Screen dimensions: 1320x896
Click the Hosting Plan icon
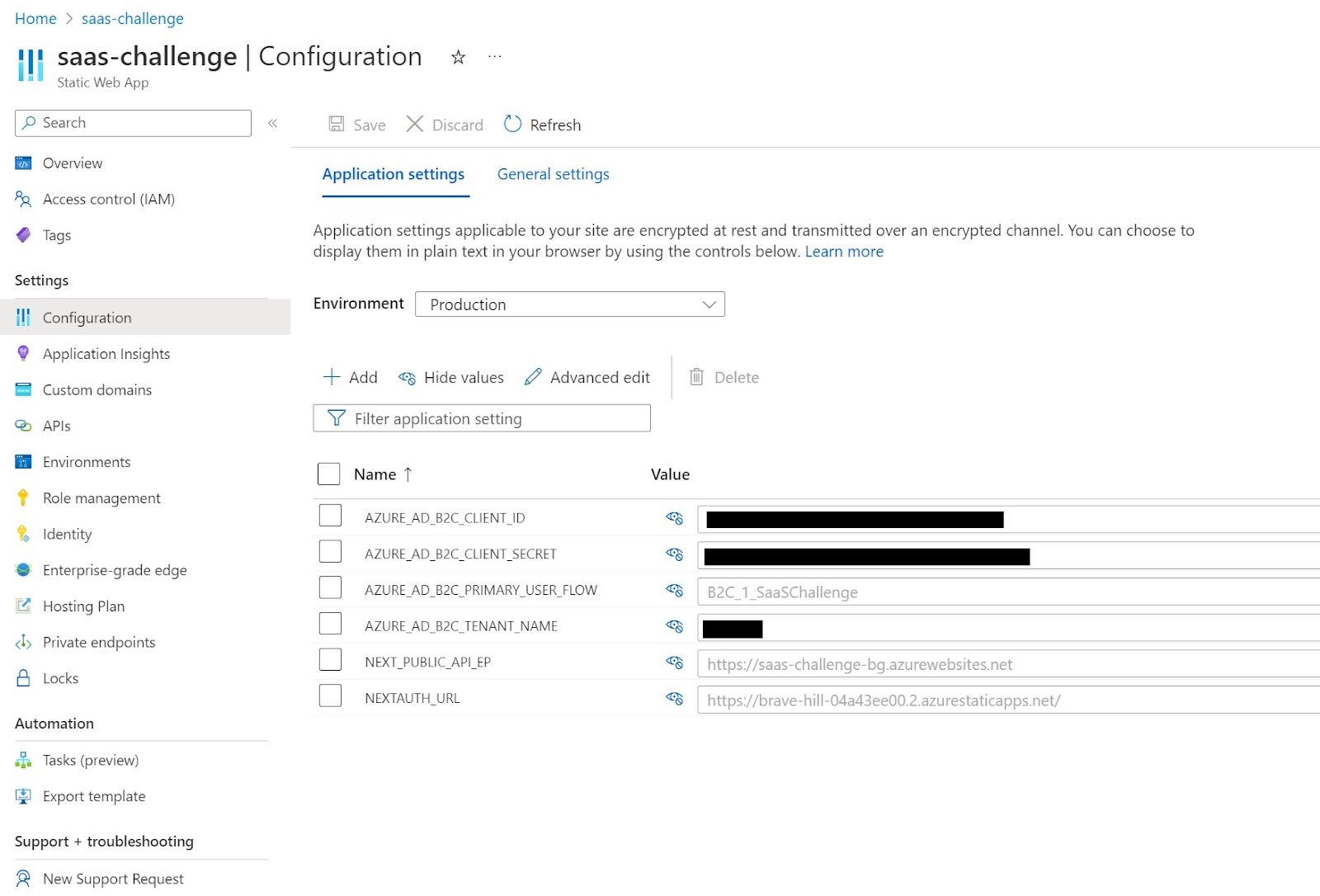23,606
